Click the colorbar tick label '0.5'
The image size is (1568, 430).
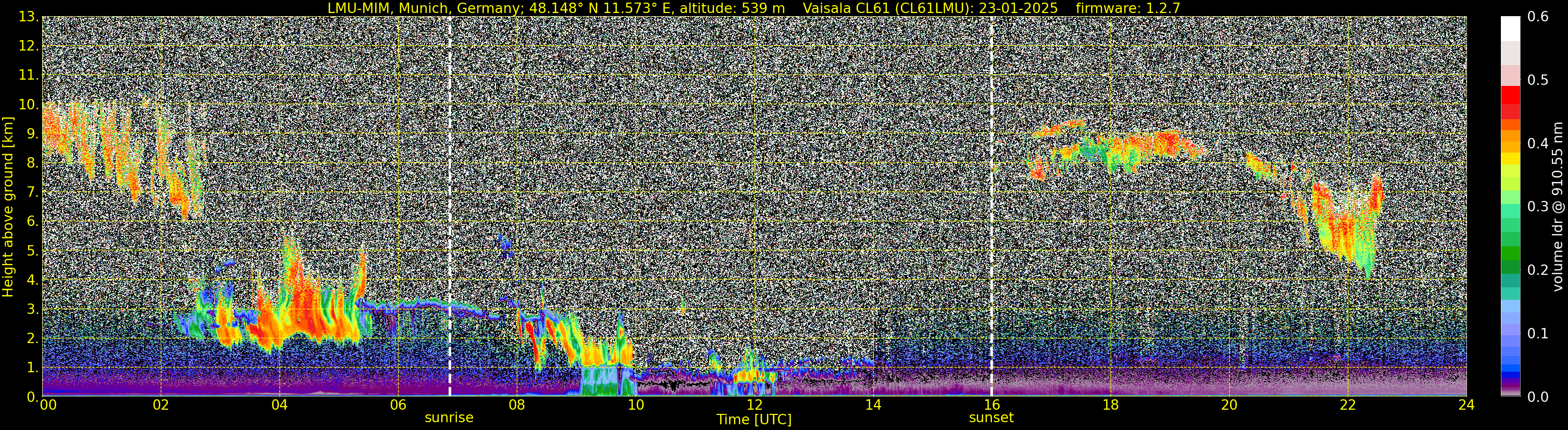click(1538, 80)
